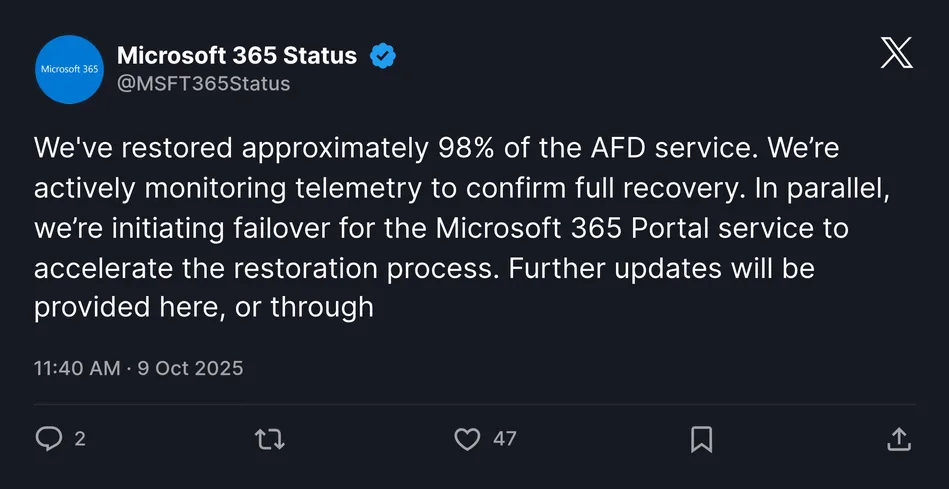Image resolution: width=949 pixels, height=489 pixels.
Task: Open the share icon for this post
Action: [x=898, y=439]
